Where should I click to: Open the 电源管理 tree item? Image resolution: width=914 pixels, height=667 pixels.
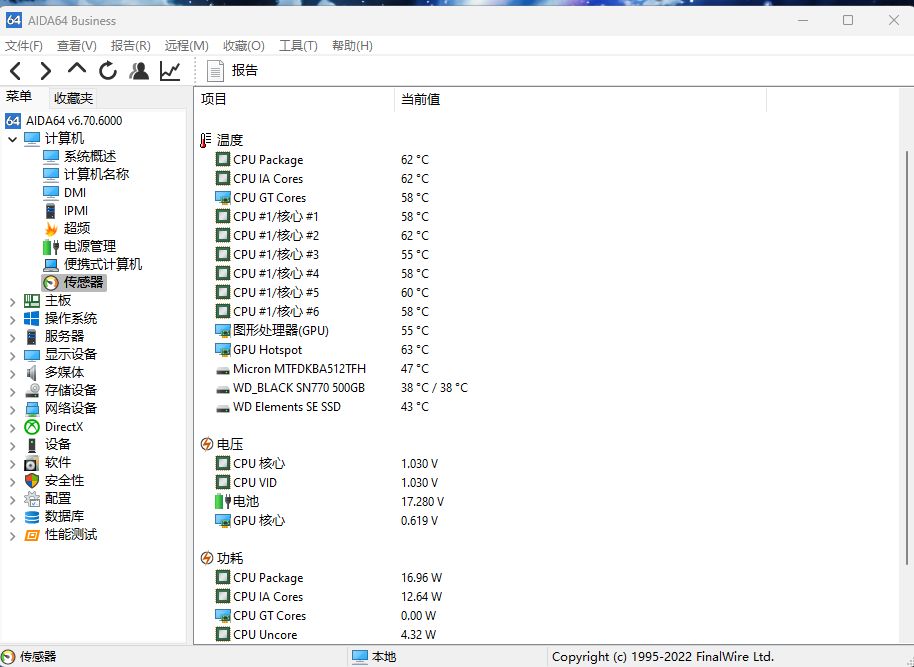coord(79,247)
